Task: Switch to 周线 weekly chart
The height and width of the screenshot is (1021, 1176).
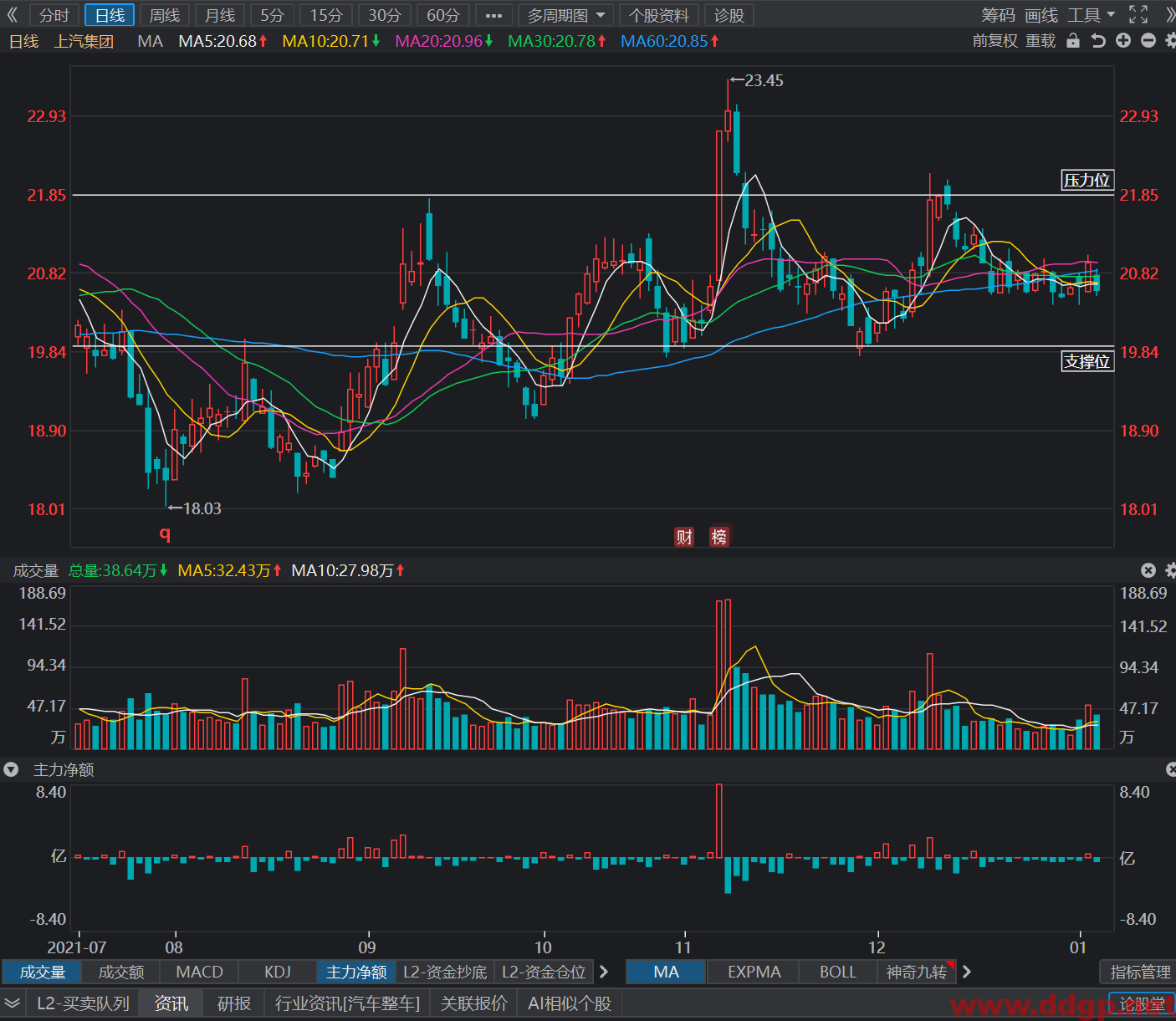Action: tap(165, 15)
